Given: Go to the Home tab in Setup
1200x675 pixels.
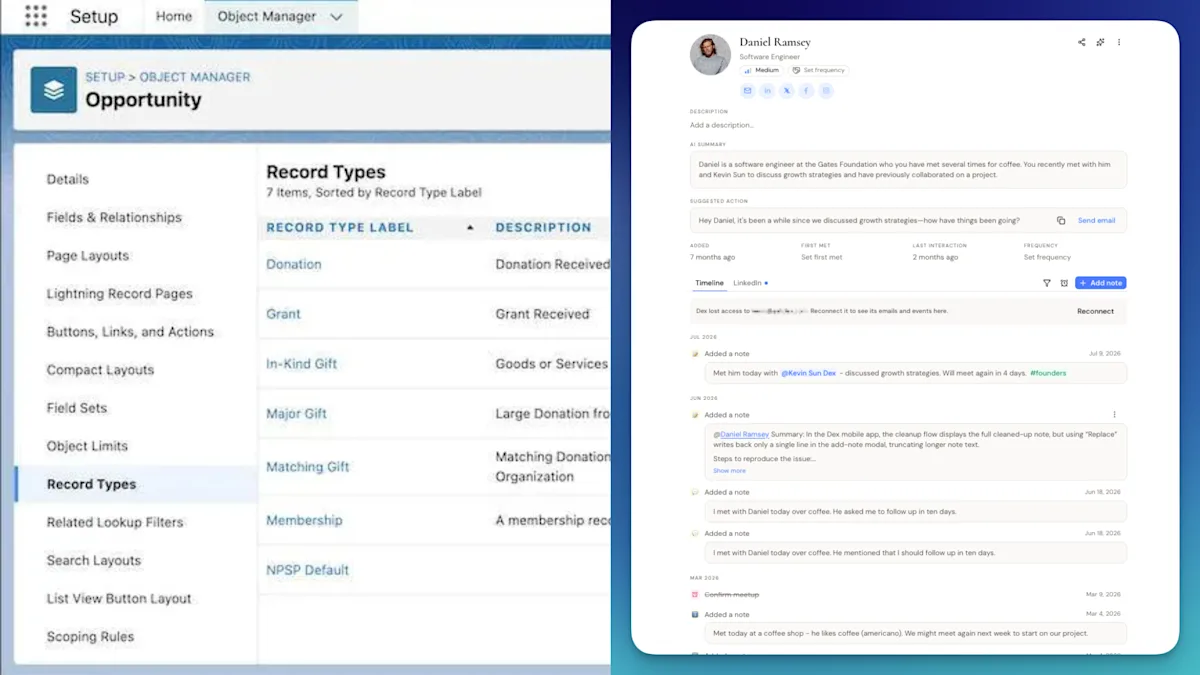Looking at the screenshot, I should point(174,16).
